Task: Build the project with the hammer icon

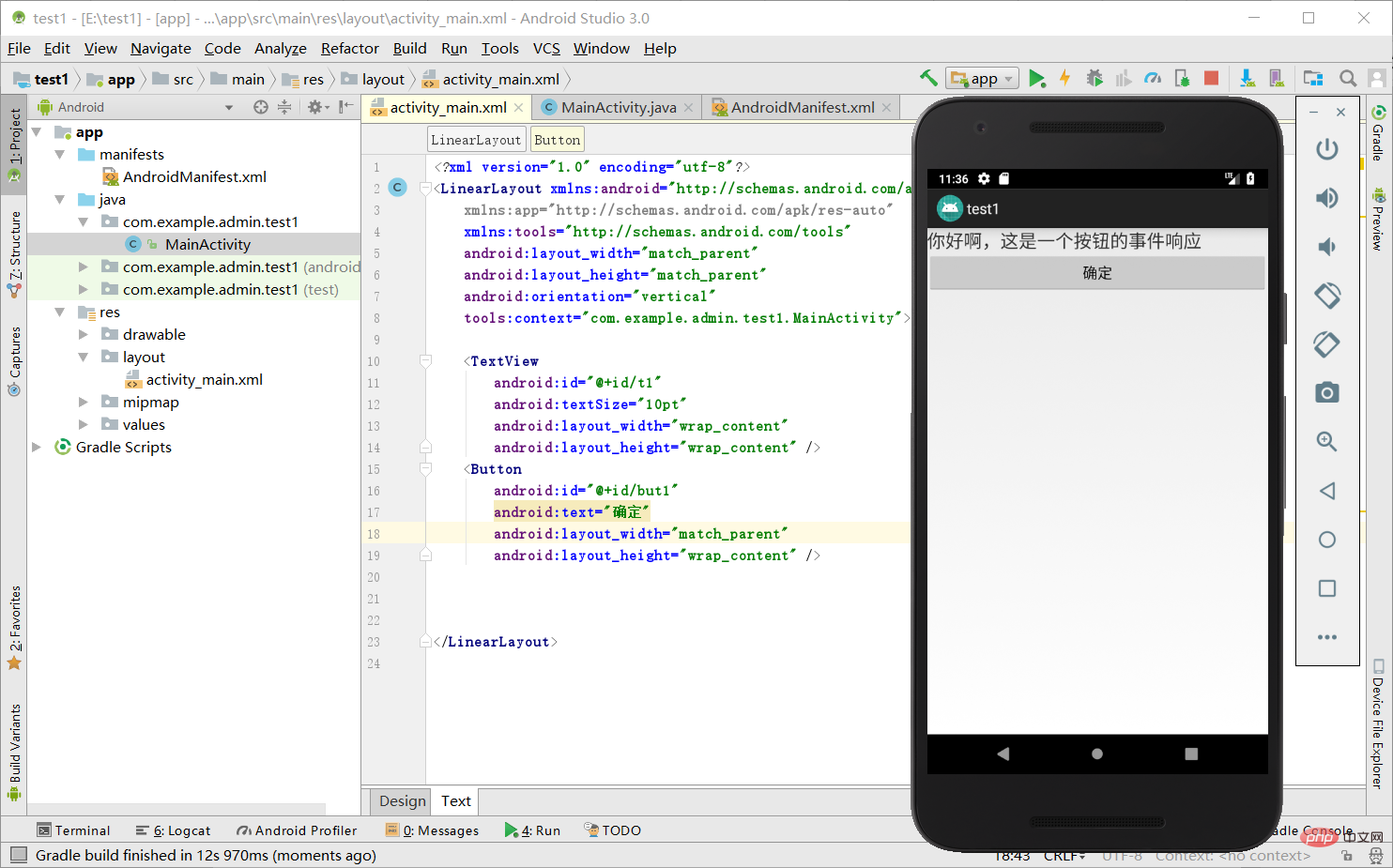Action: pyautogui.click(x=928, y=78)
